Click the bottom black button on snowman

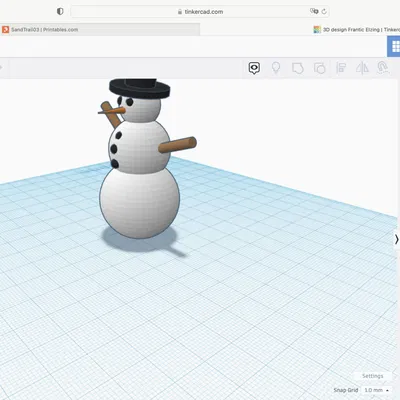115,163
